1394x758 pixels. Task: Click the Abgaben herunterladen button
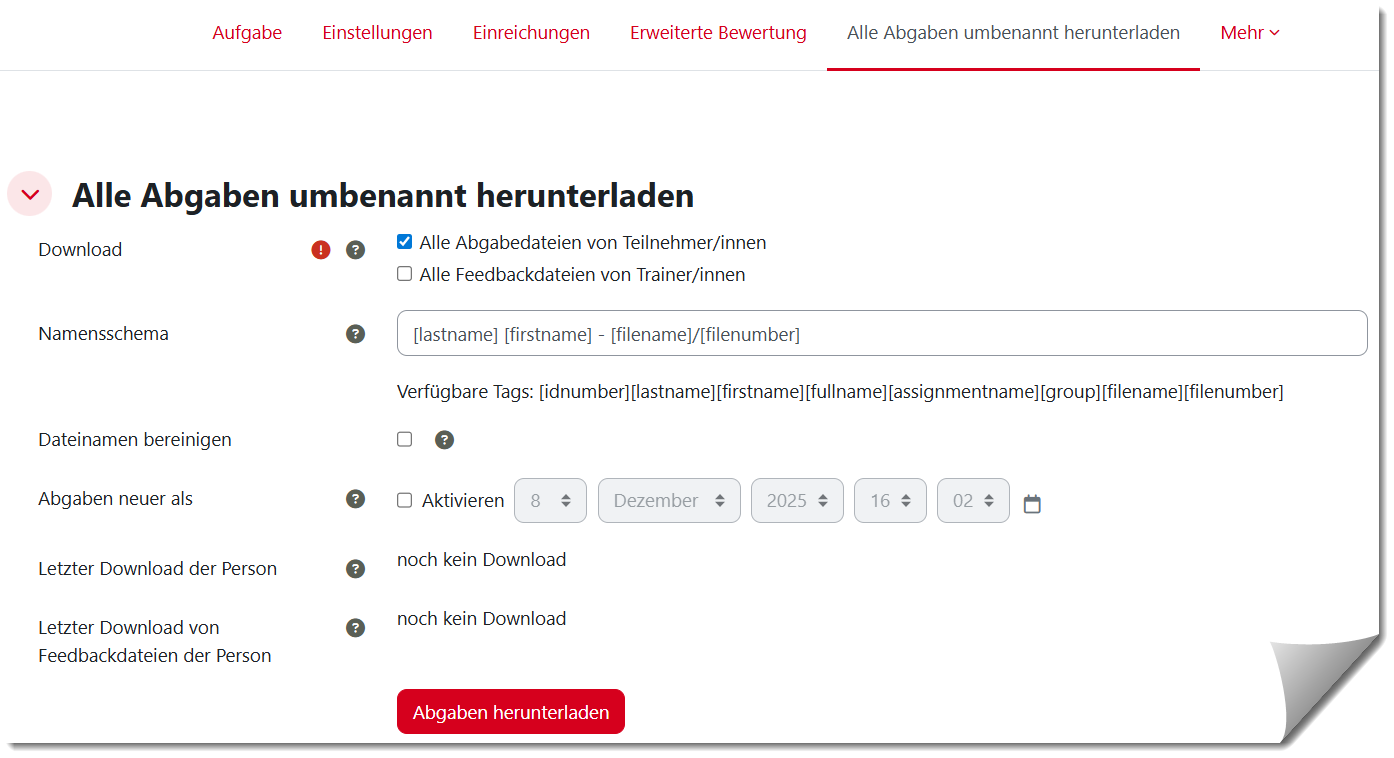(510, 712)
